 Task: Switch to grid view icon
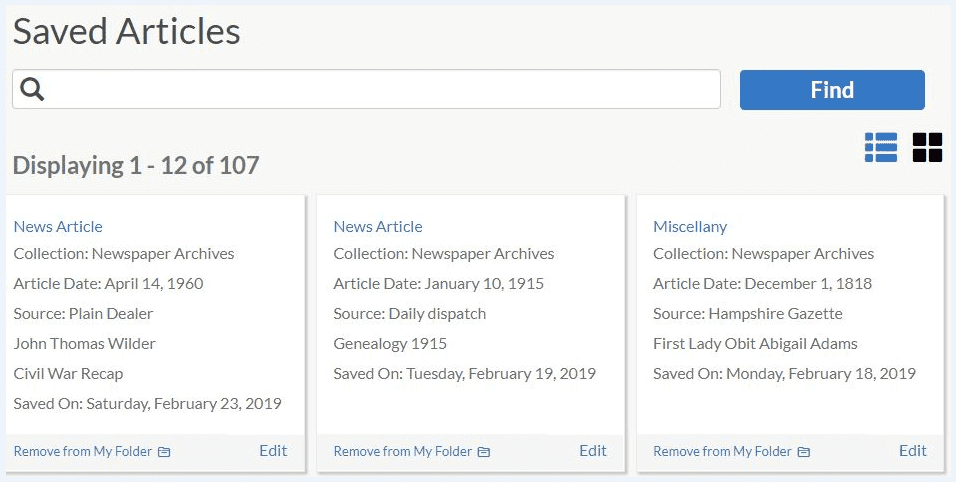(927, 147)
